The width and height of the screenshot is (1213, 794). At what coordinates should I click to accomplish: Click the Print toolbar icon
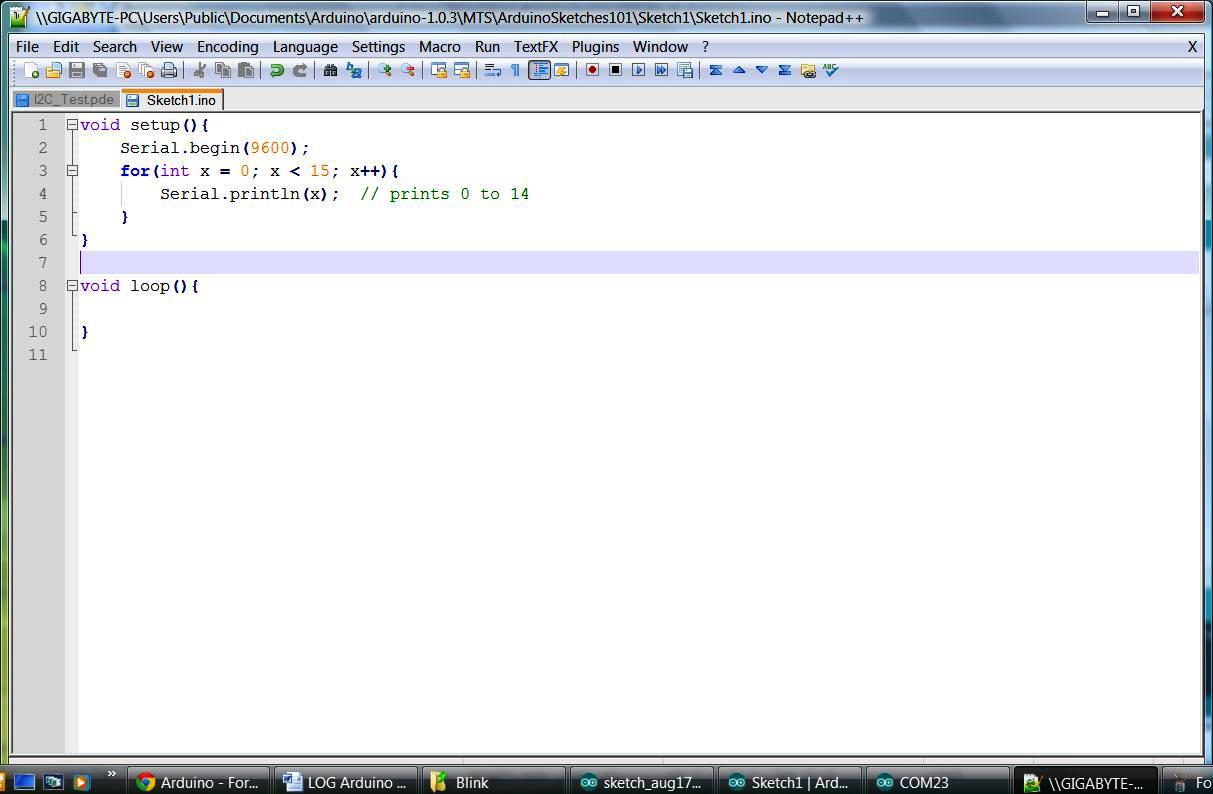169,70
